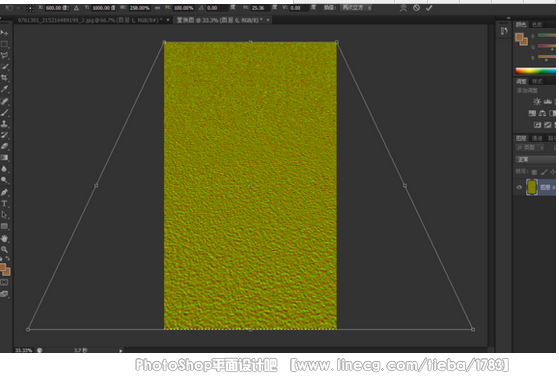This screenshot has height=382, width=559.
Task: Click the color spectrum ramp
Action: click(x=535, y=71)
